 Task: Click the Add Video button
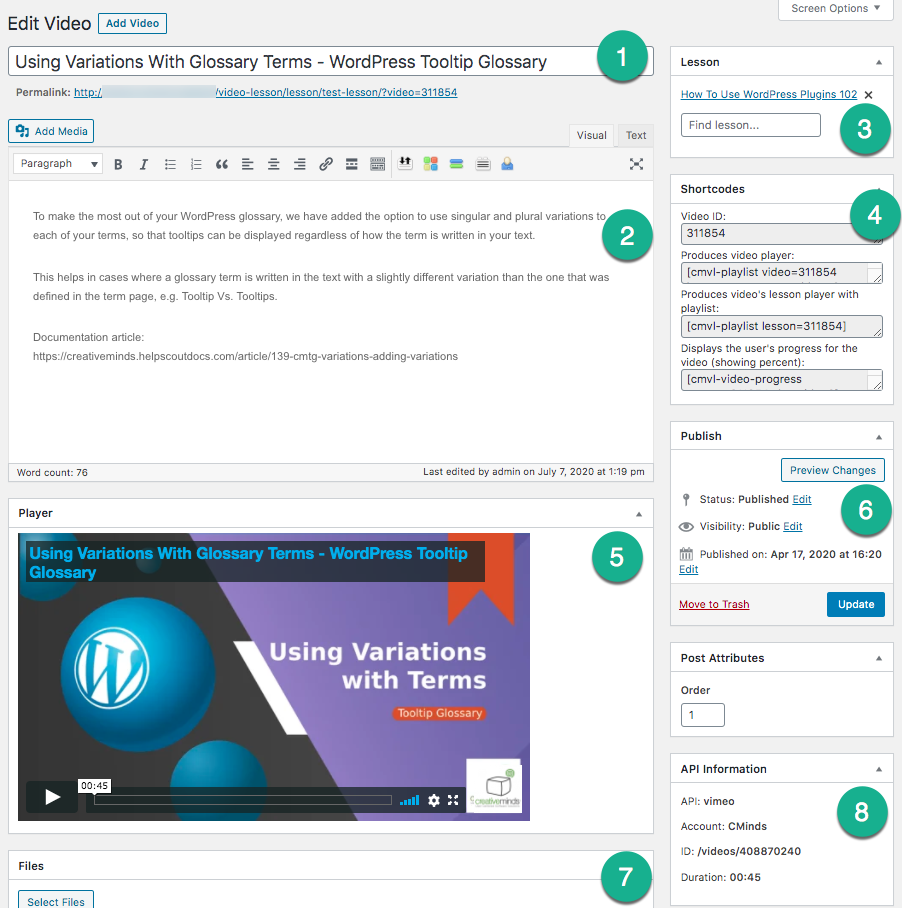[x=132, y=23]
